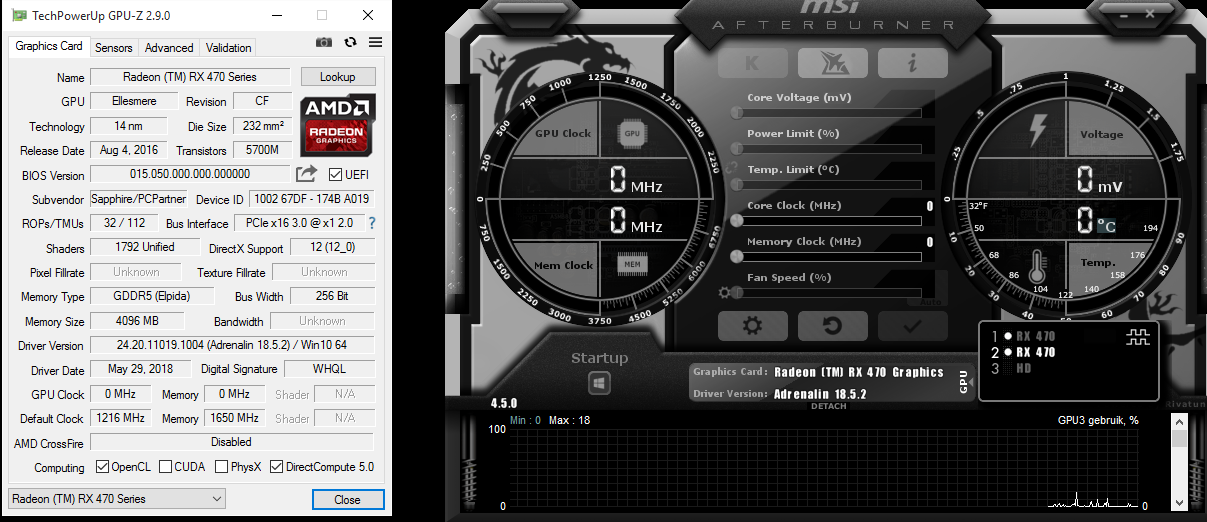The width and height of the screenshot is (1207, 522).
Task: Click the monitoring graph scrollbar up arrow
Action: (1179, 424)
